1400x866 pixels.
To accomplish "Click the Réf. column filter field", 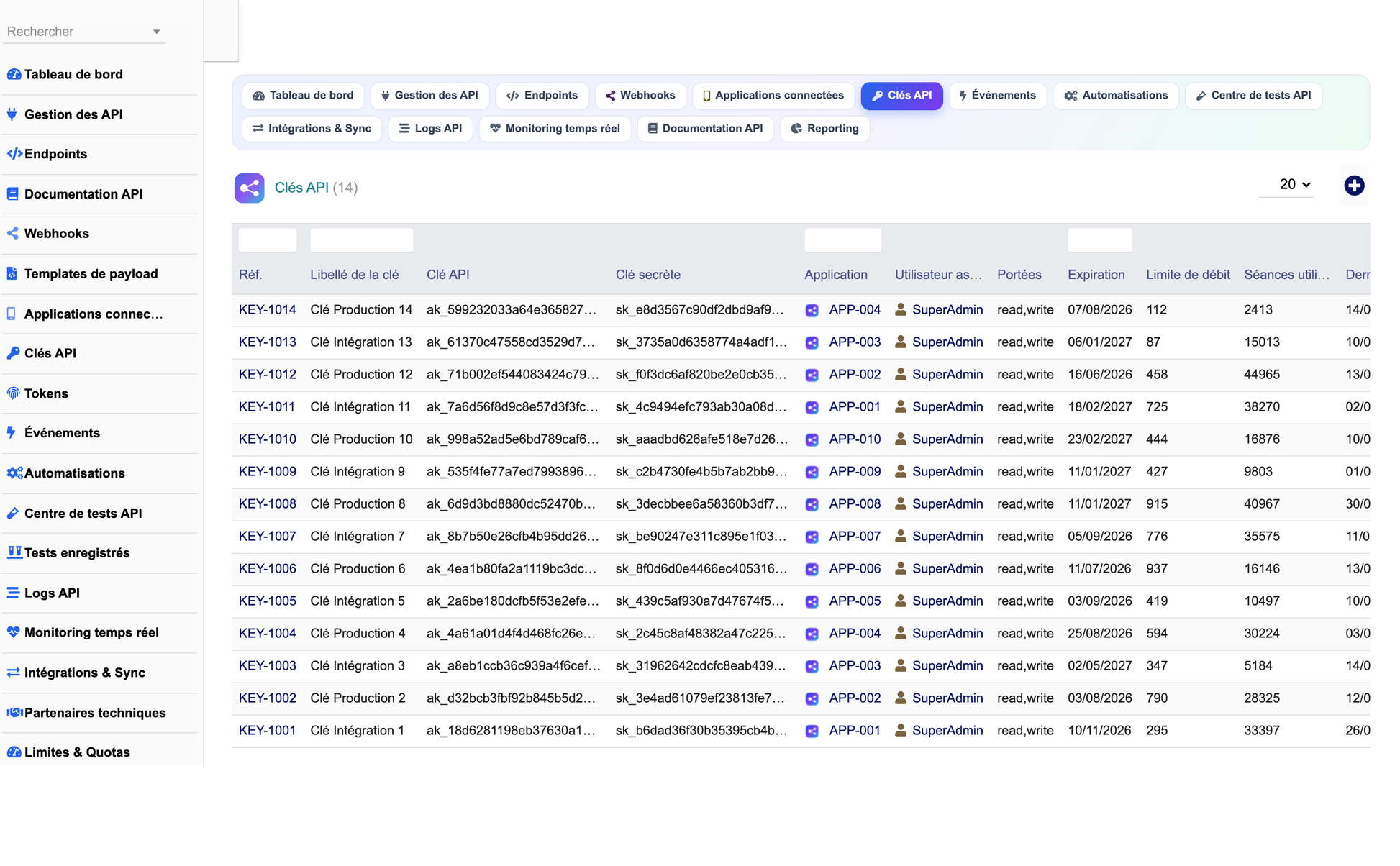I will pyautogui.click(x=268, y=240).
